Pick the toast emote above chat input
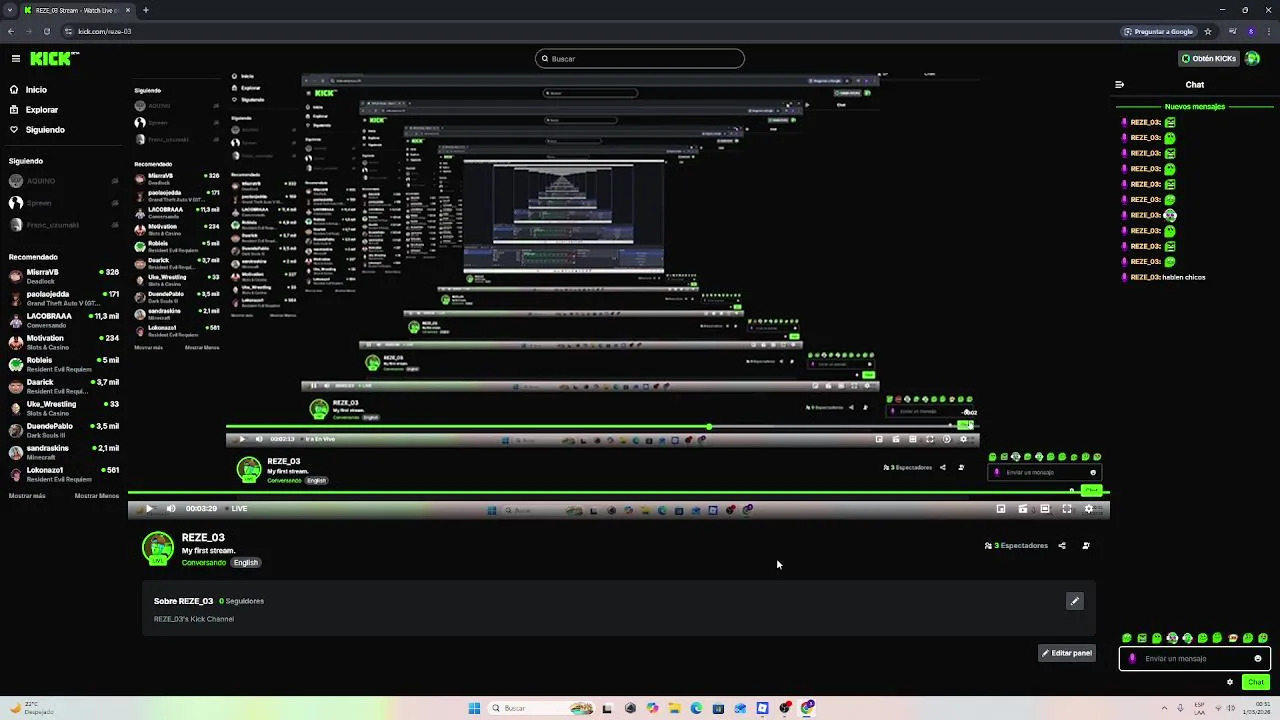The width and height of the screenshot is (1280, 720). pyautogui.click(x=1233, y=638)
